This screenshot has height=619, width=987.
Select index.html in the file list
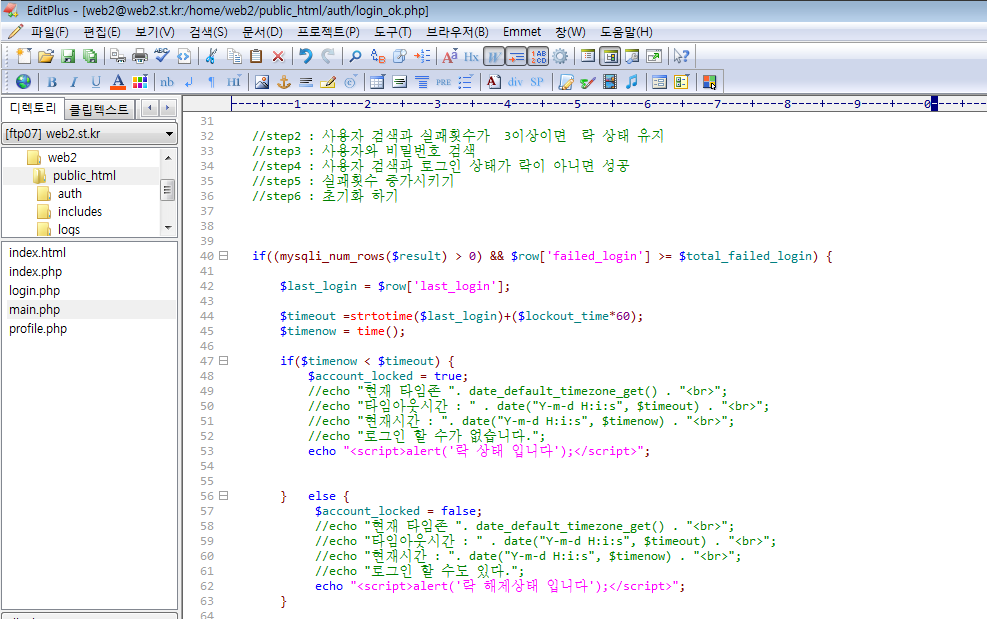(x=37, y=253)
